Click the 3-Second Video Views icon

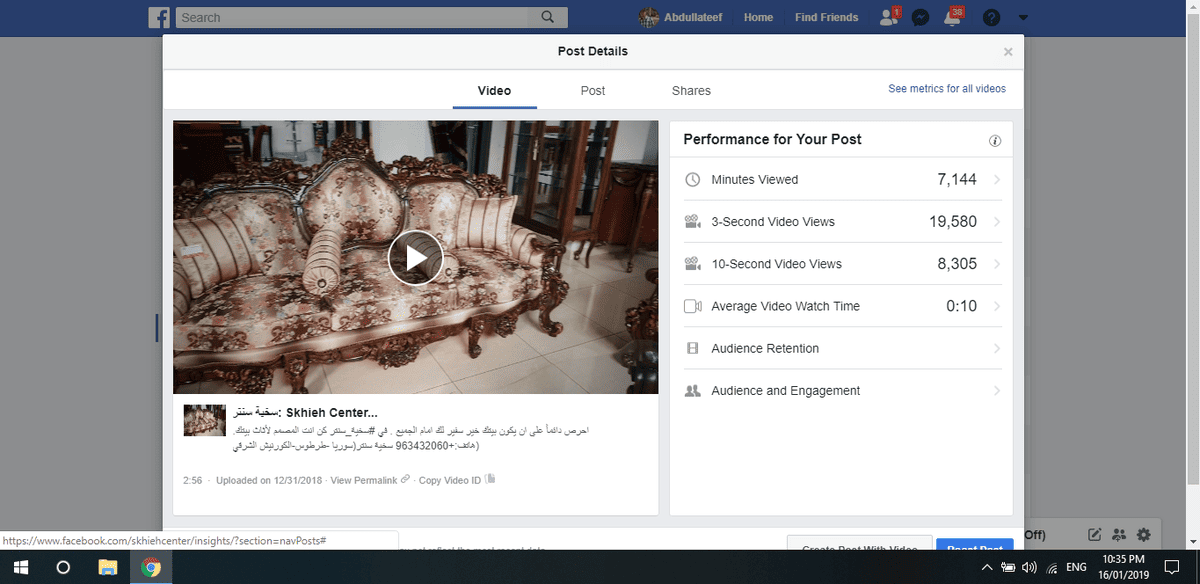(693, 222)
